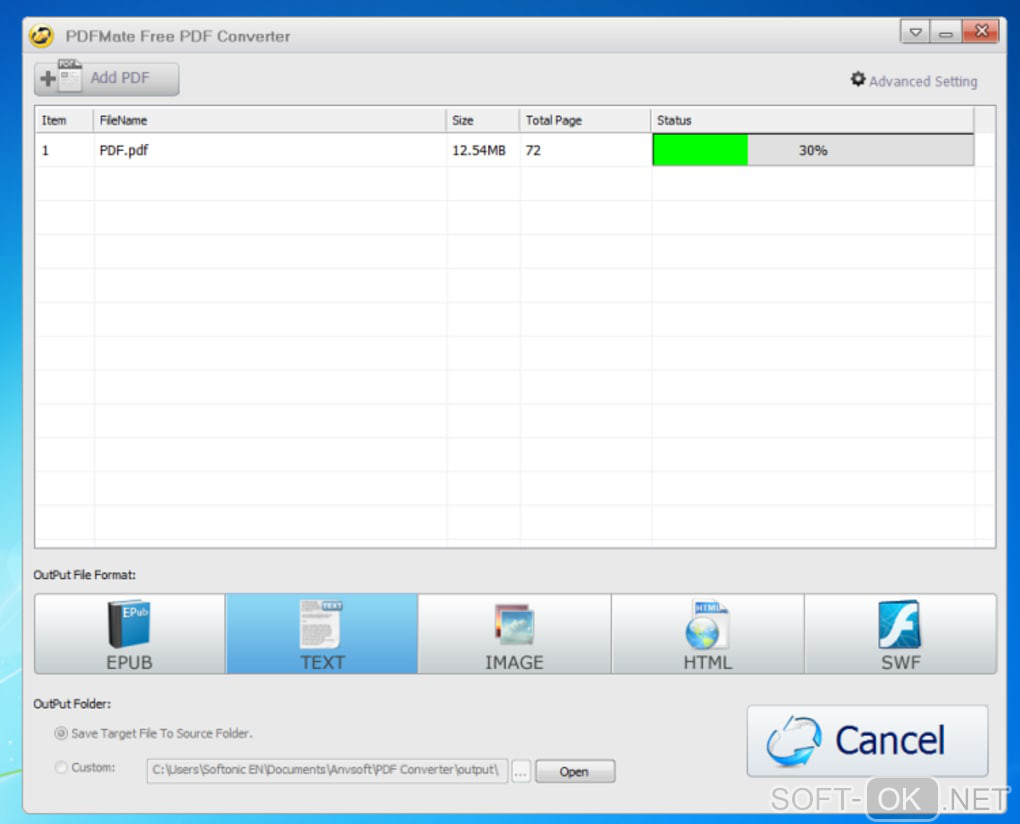Viewport: 1020px width, 824px height.
Task: Open Advanced Setting gear option
Action: coord(914,81)
